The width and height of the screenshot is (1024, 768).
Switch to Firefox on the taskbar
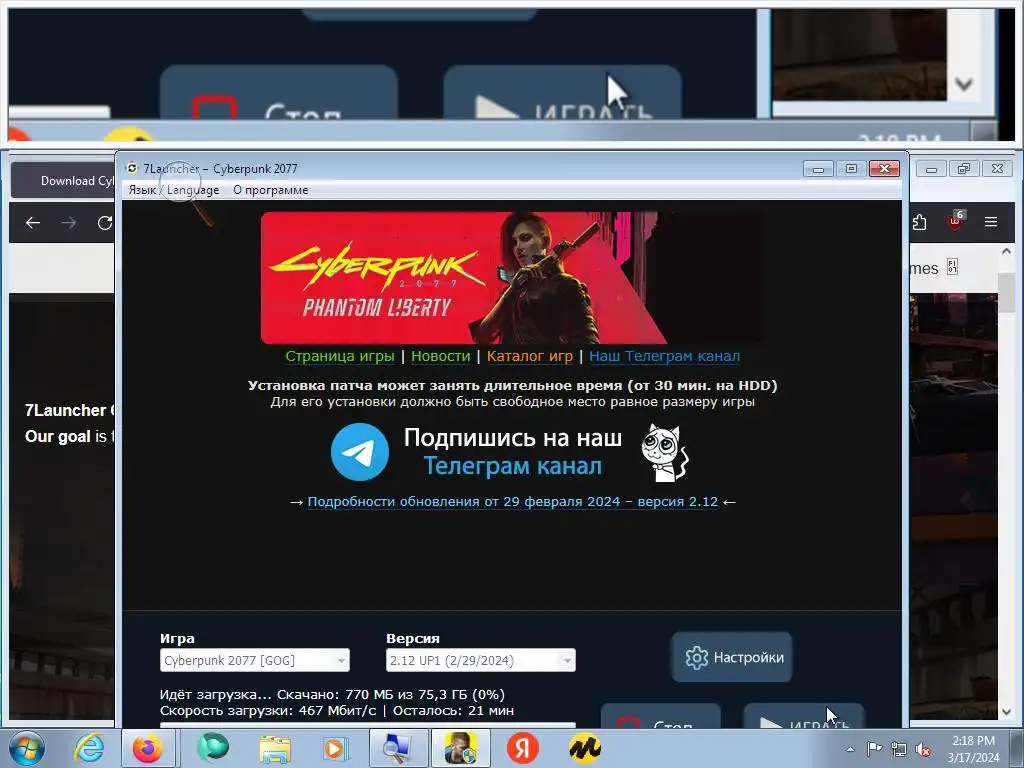coord(148,748)
